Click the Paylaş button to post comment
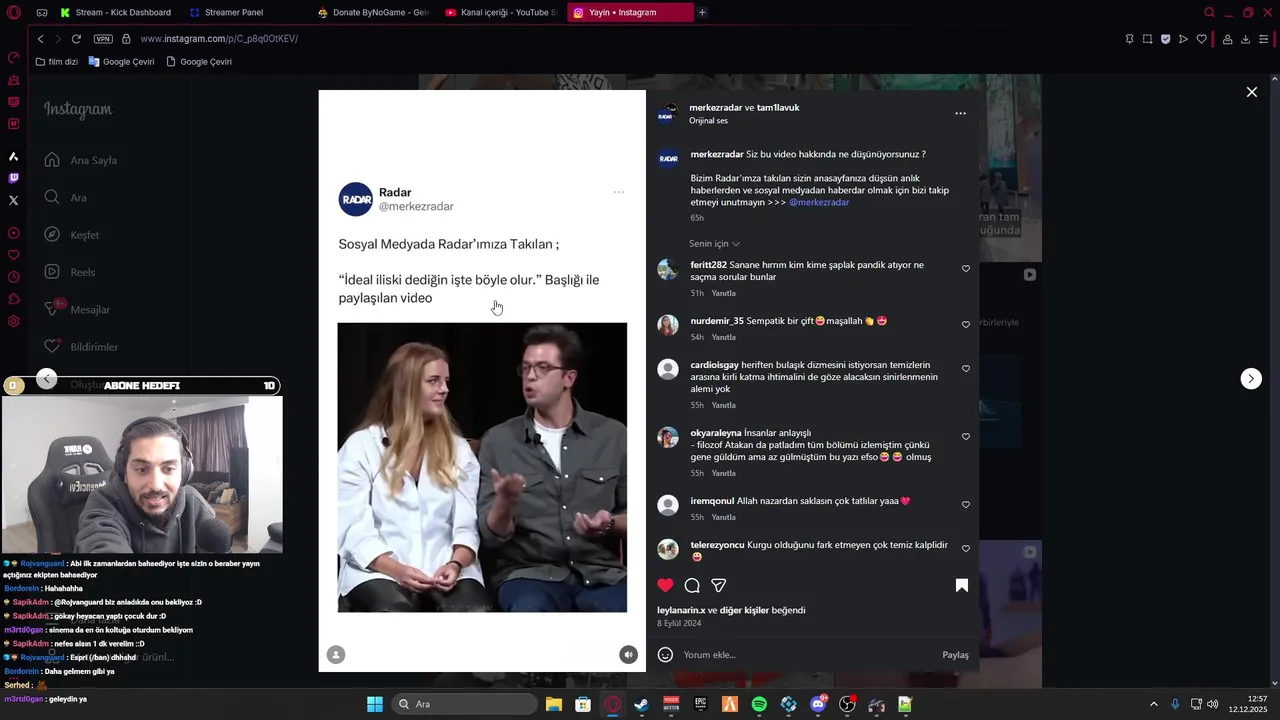The image size is (1280, 720). pyautogui.click(x=955, y=655)
